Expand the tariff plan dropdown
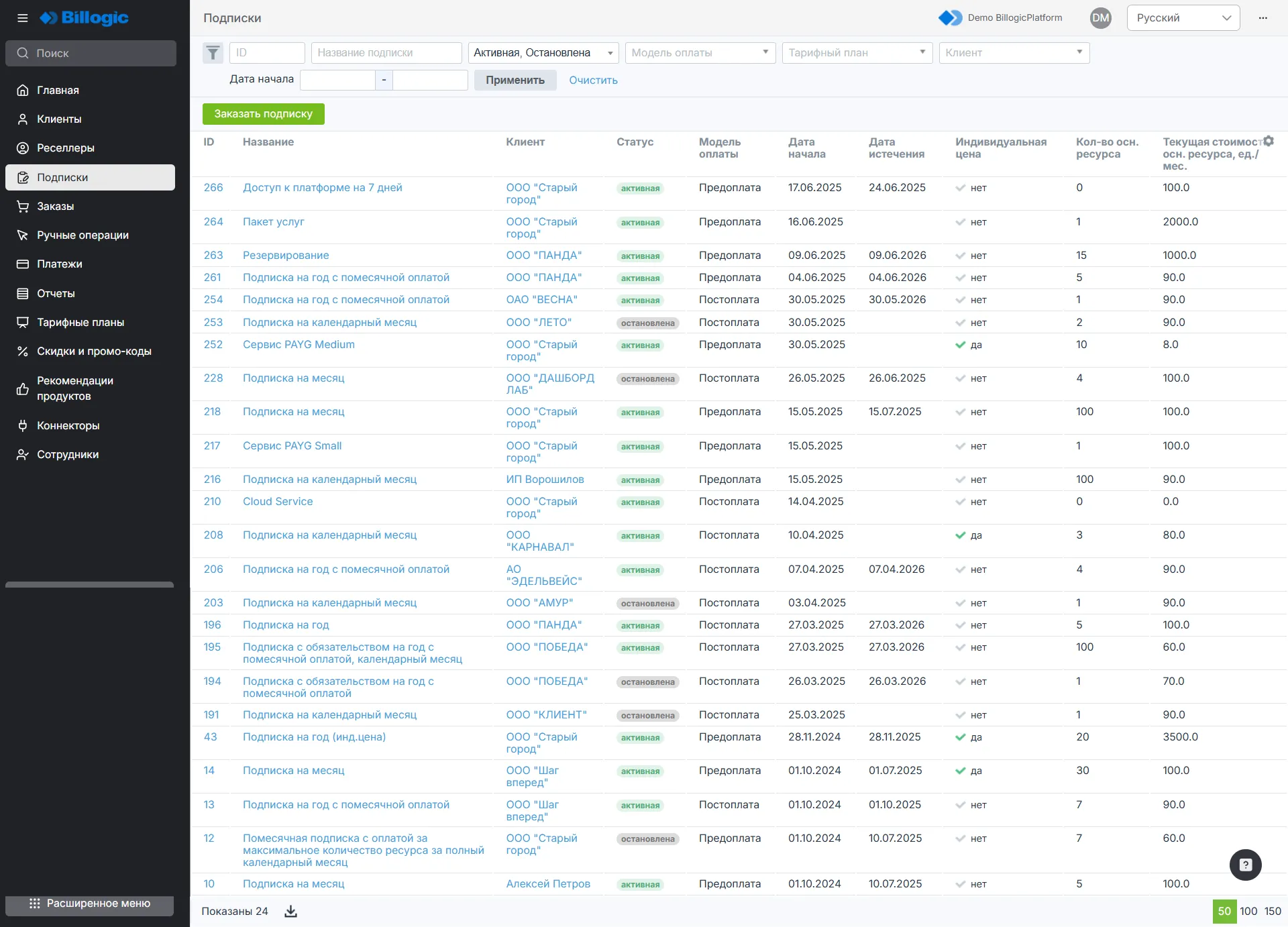The image size is (1288, 927). pos(857,53)
